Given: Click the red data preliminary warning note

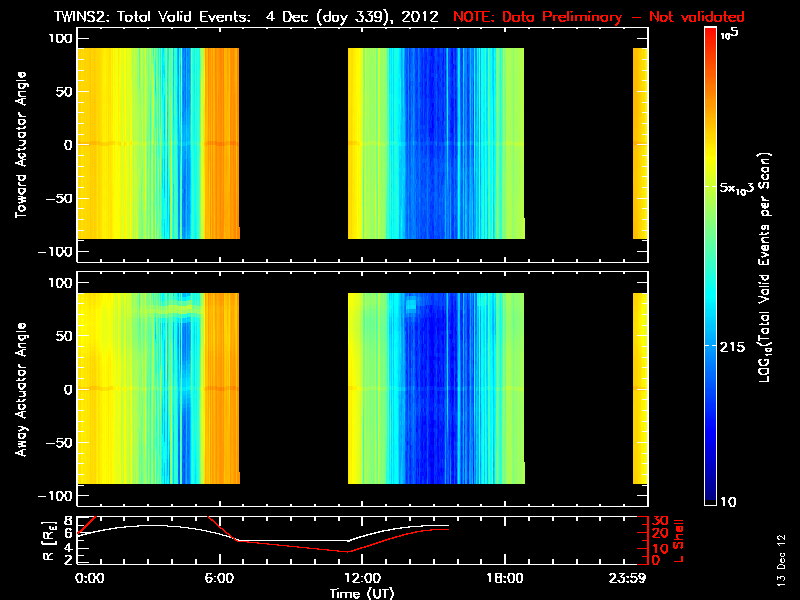Looking at the screenshot, I should point(598,16).
